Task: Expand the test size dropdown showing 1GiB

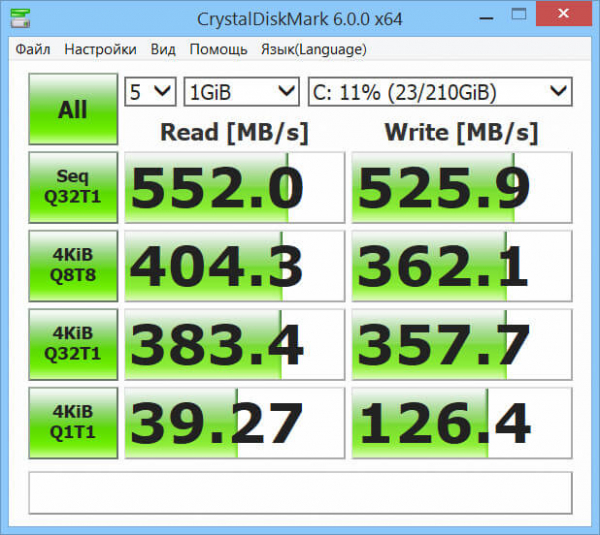Action: click(241, 92)
